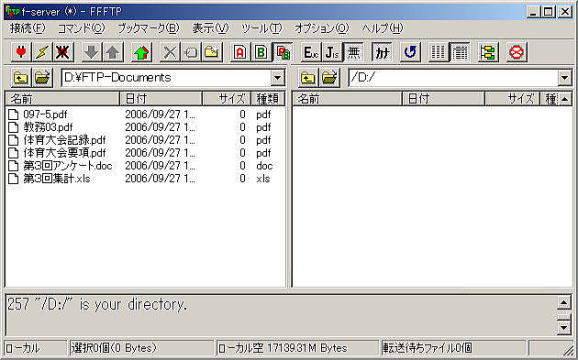Click status bar ローカル空 free space entry
Screen dimensions: 578x360
(297, 348)
